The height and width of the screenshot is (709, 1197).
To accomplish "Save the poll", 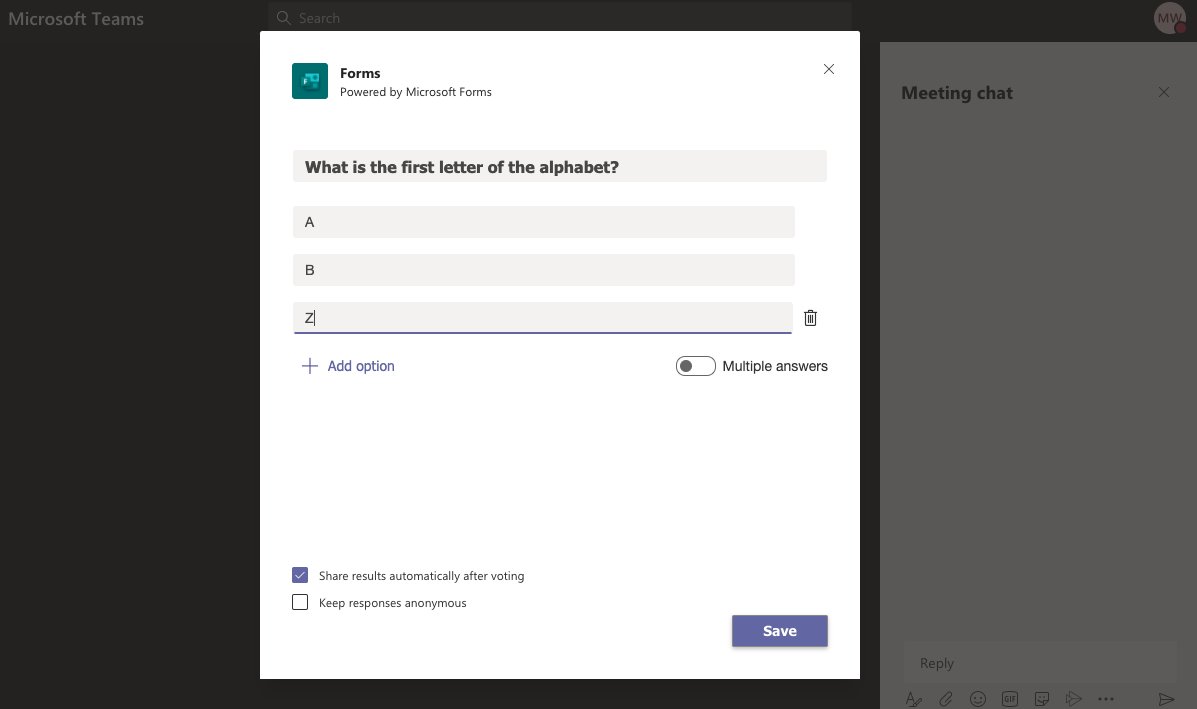I will pos(779,630).
